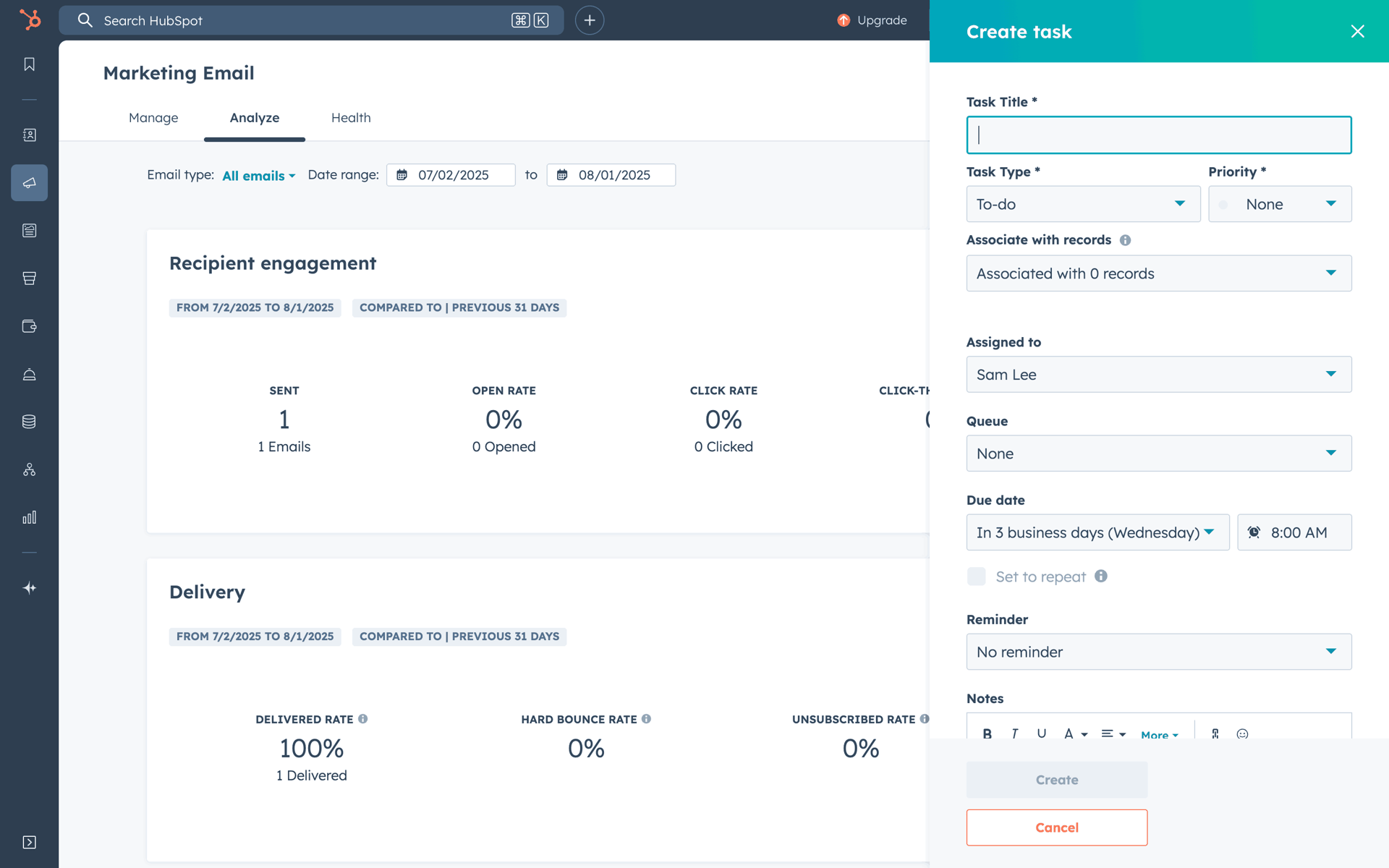Open the Assigned to Sam Lee dropdown
Screen dimensions: 1389x868
(1159, 375)
